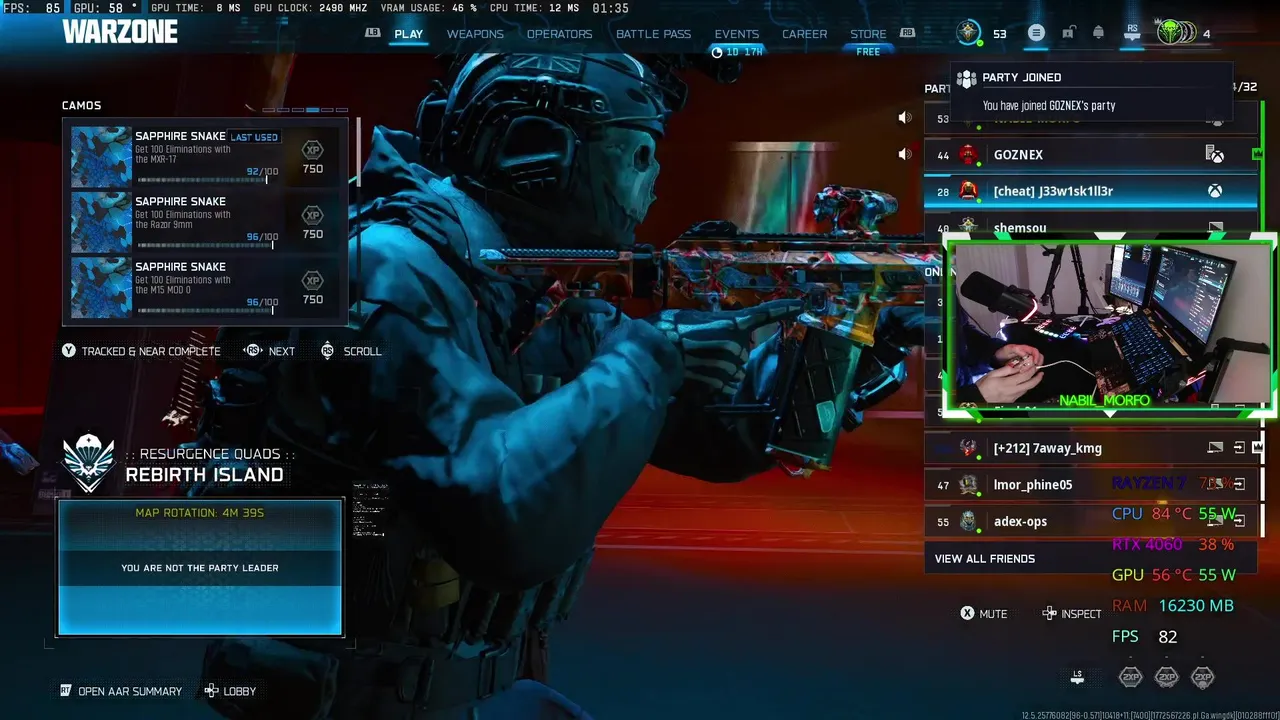The image size is (1280, 720).
Task: Click the LB bumper icon left of PLAY
Action: click(373, 33)
